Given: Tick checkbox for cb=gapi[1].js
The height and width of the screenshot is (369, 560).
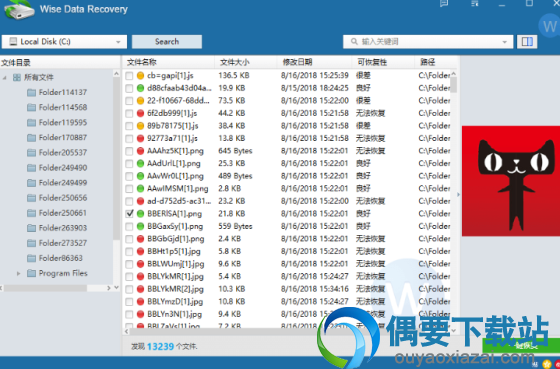Looking at the screenshot, I should coord(129,76).
